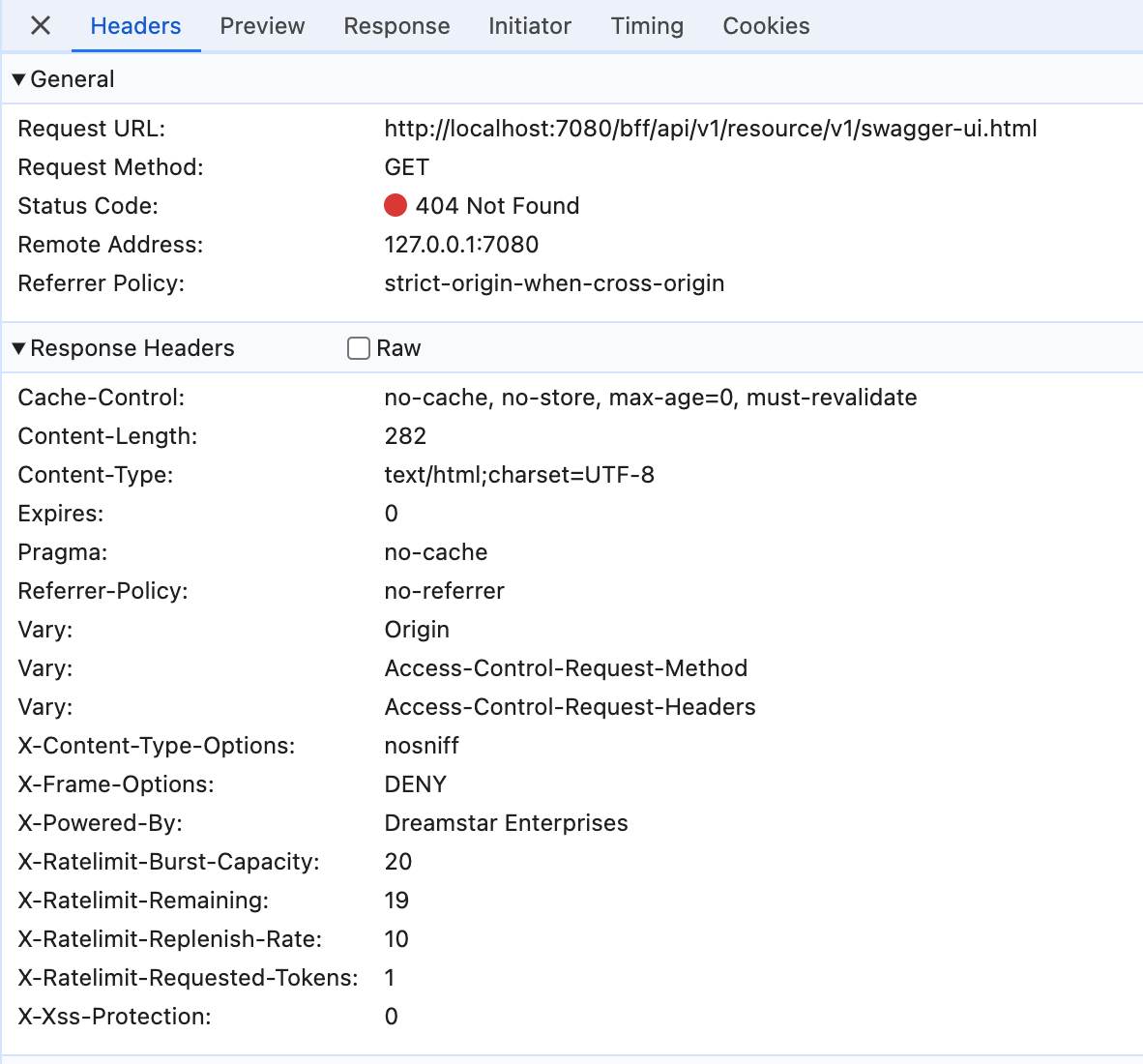Click the red 404 status indicator dot
Image resolution: width=1143 pixels, height=1064 pixels.
(x=396, y=205)
